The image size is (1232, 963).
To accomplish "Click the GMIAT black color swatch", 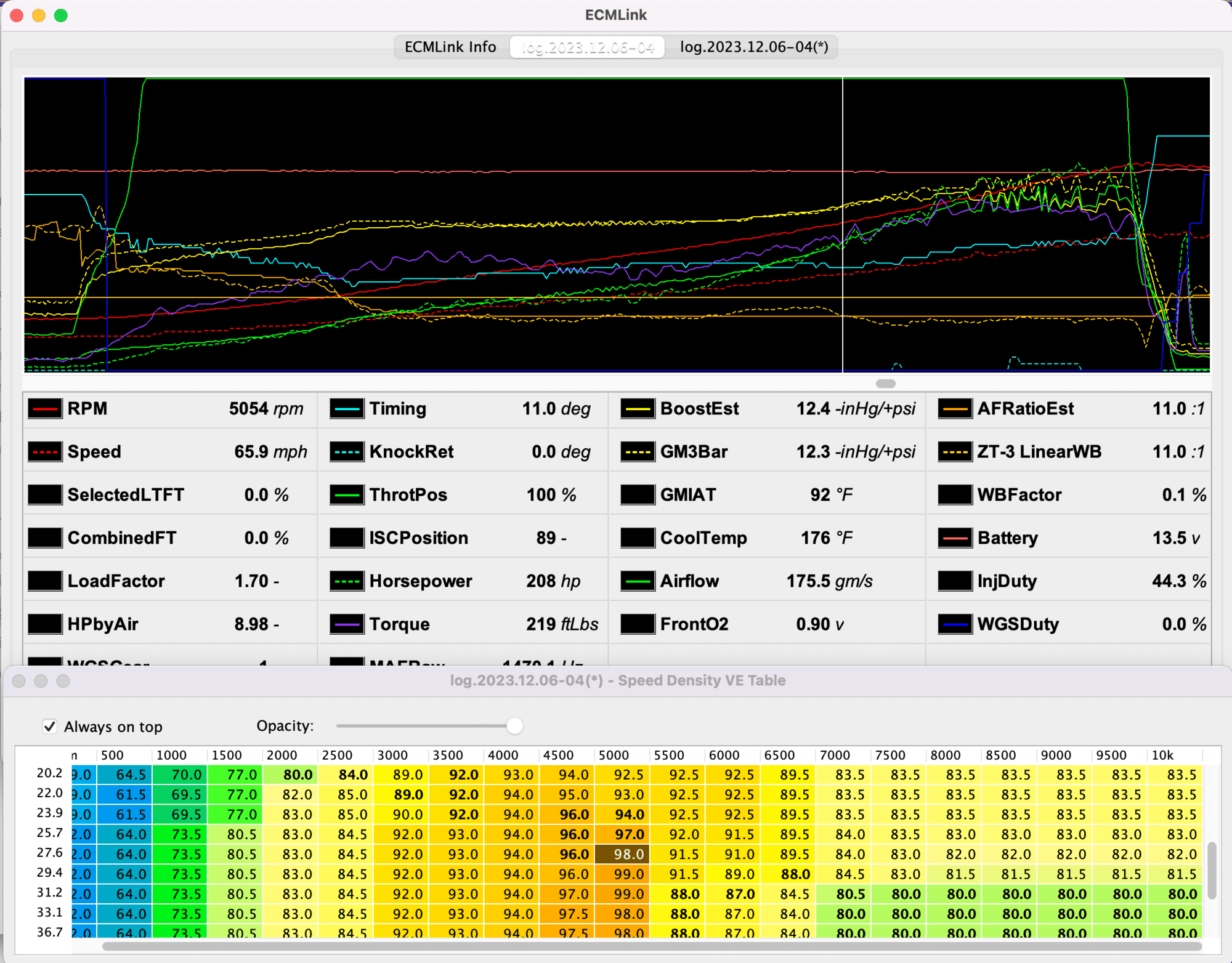I will [x=638, y=495].
